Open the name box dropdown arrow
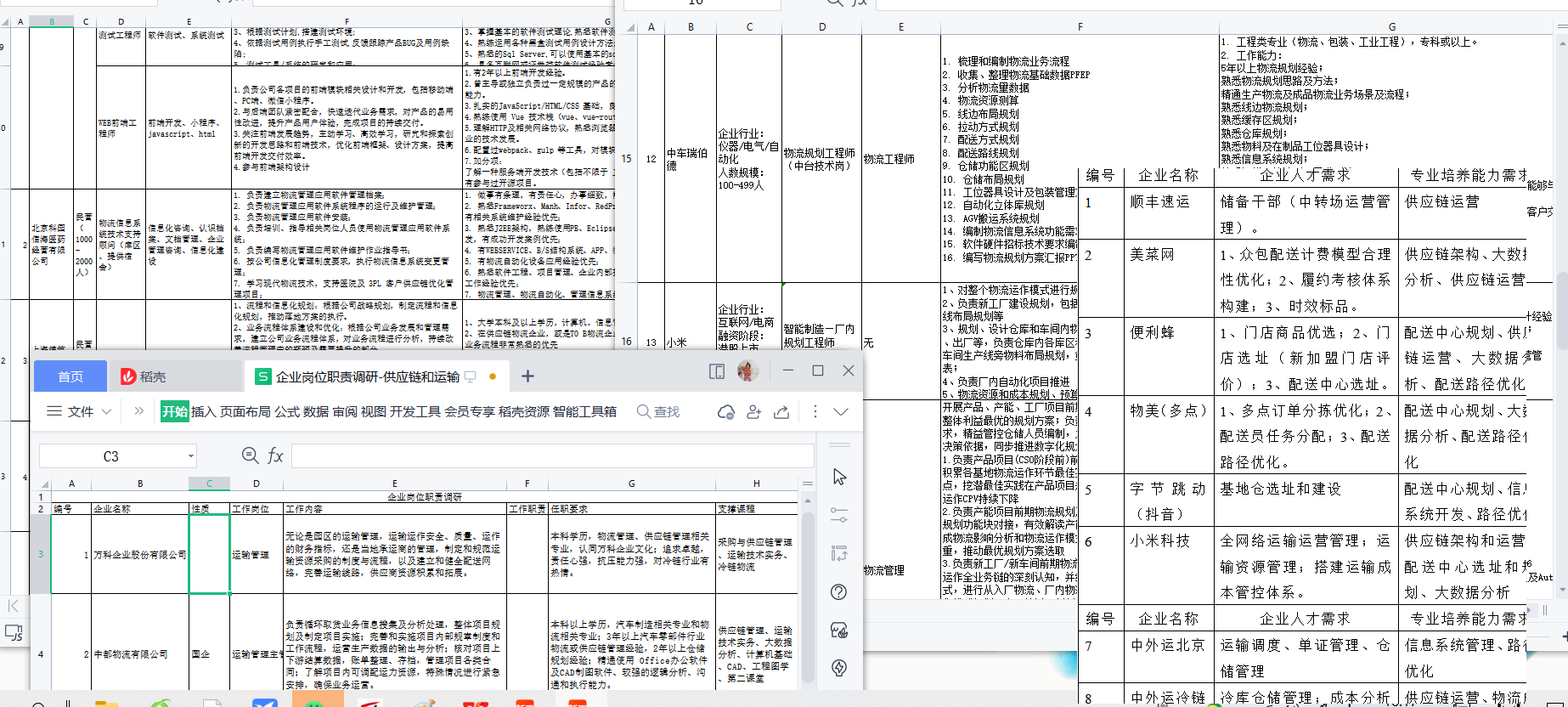 pyautogui.click(x=191, y=456)
